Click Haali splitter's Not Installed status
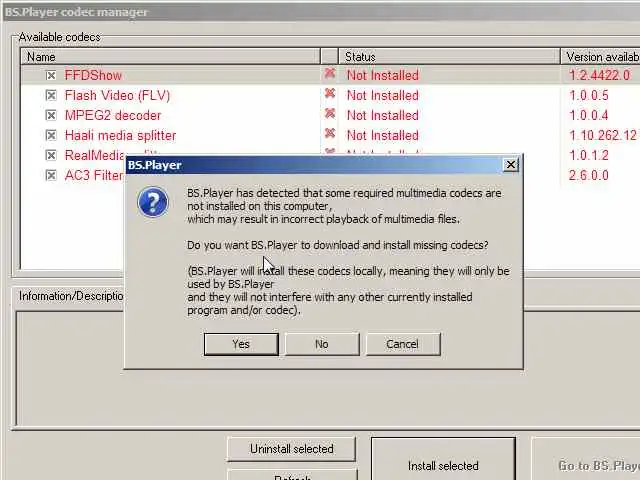Image resolution: width=640 pixels, height=480 pixels. click(383, 136)
